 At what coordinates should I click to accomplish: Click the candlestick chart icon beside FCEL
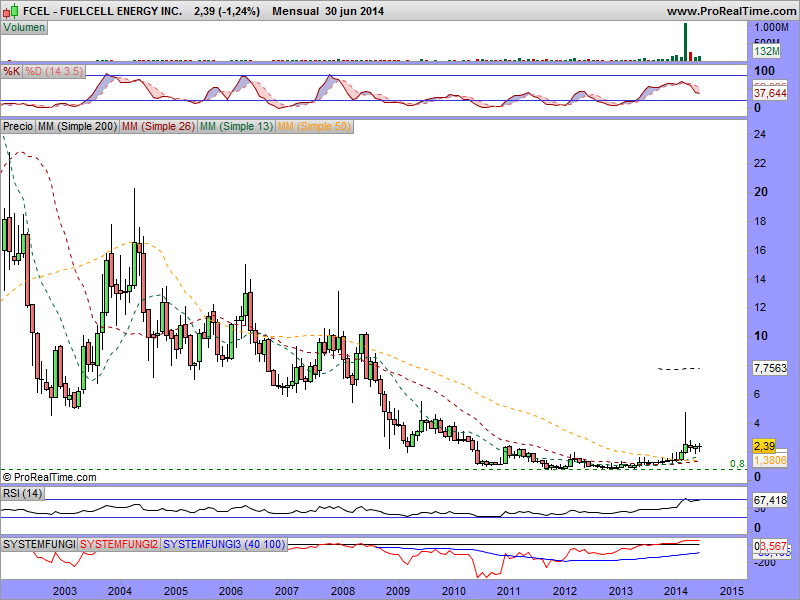(x=11, y=10)
